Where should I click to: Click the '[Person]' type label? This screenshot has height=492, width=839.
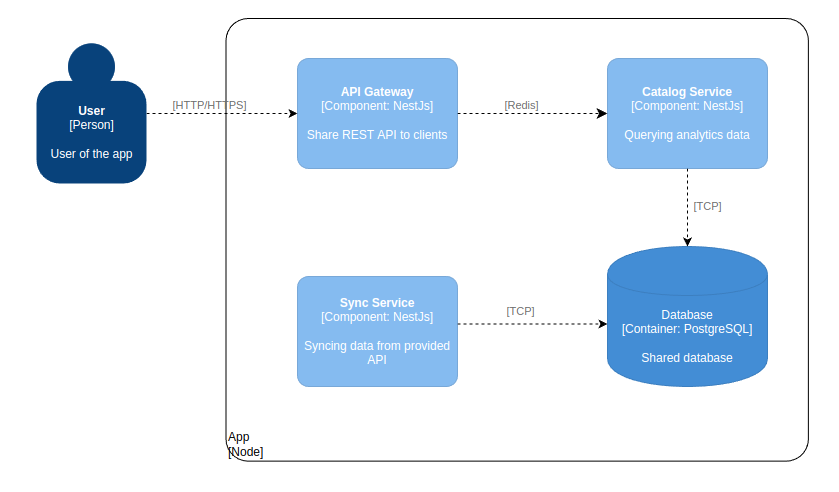91,125
